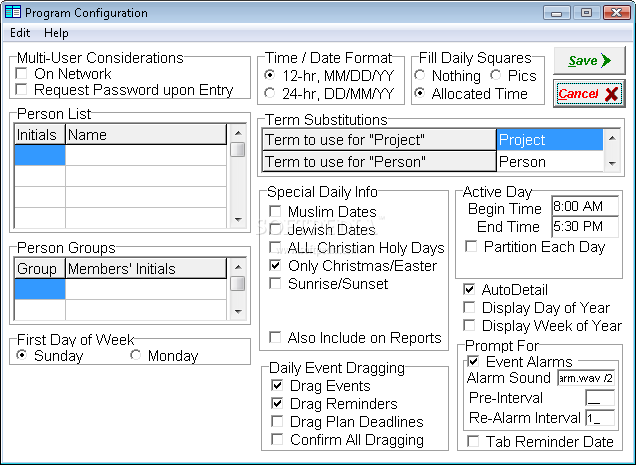Click the Person Groups scrollbar thumb

[238, 284]
